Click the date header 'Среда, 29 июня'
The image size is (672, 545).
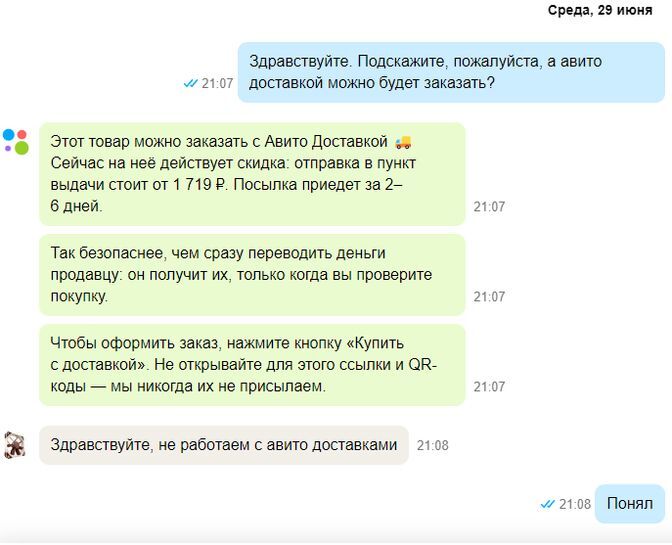coord(600,10)
